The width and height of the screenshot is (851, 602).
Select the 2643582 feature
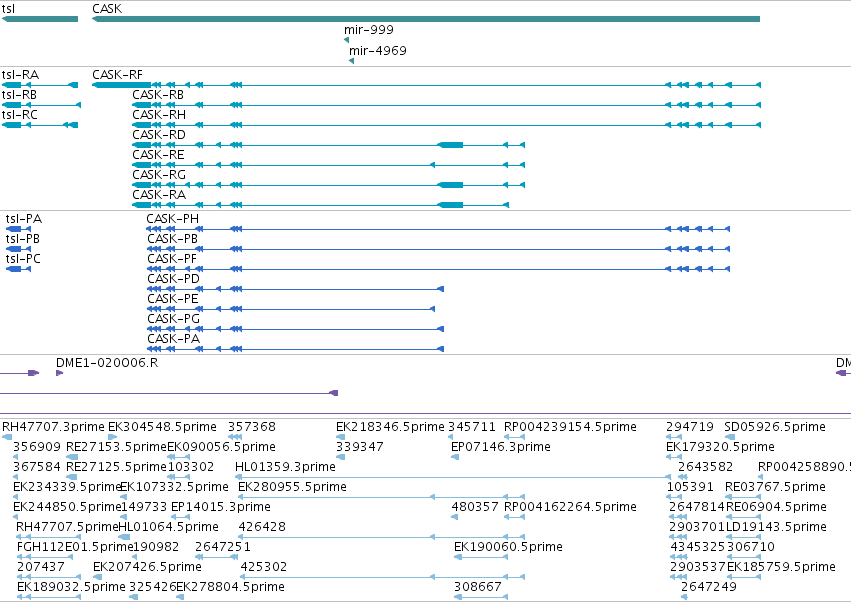(685, 477)
